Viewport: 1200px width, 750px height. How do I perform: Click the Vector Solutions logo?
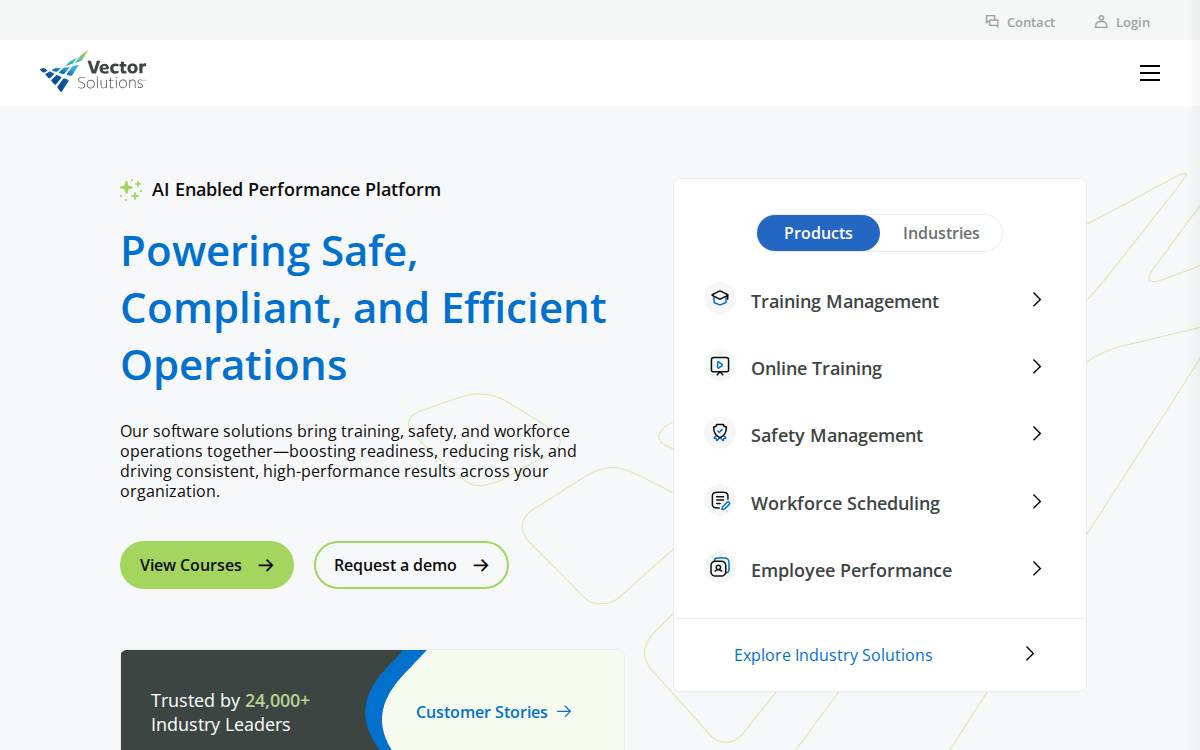[93, 72]
